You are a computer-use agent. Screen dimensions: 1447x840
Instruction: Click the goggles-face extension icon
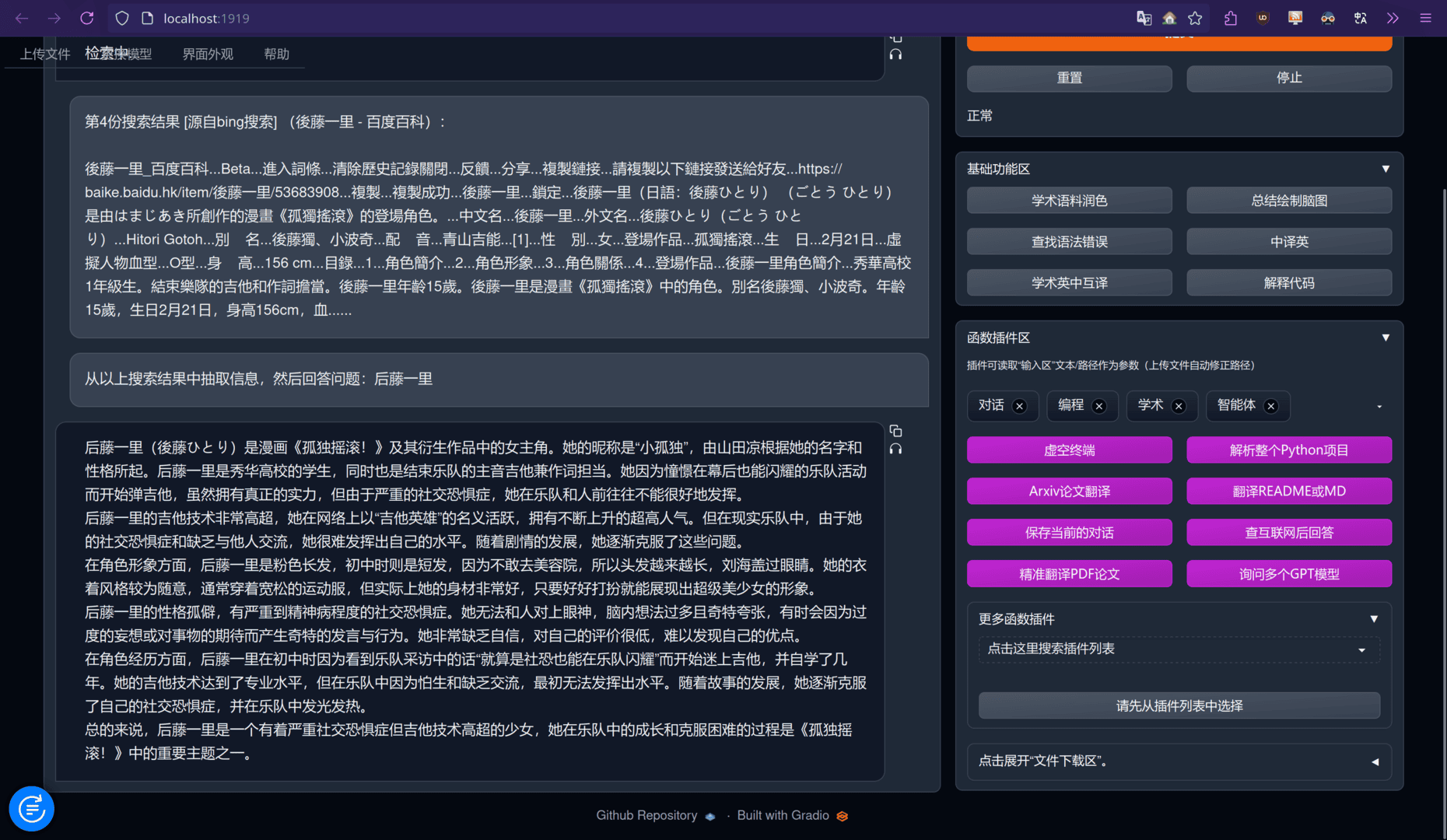tap(1328, 18)
